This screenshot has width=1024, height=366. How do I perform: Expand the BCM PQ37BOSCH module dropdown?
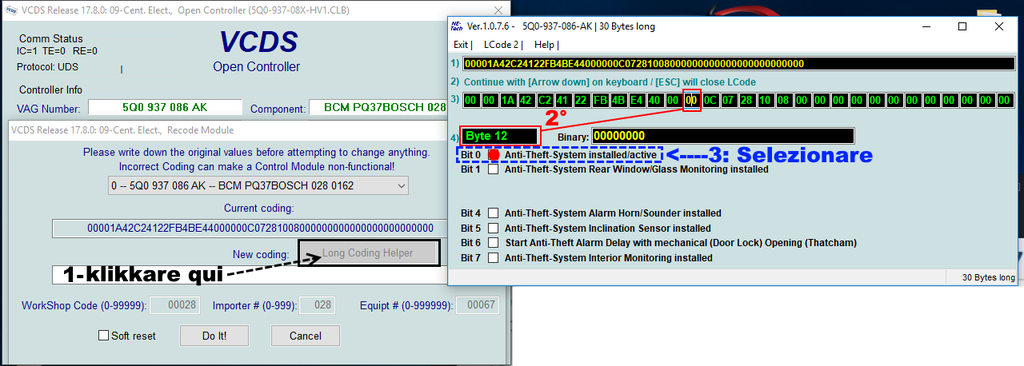259,186
